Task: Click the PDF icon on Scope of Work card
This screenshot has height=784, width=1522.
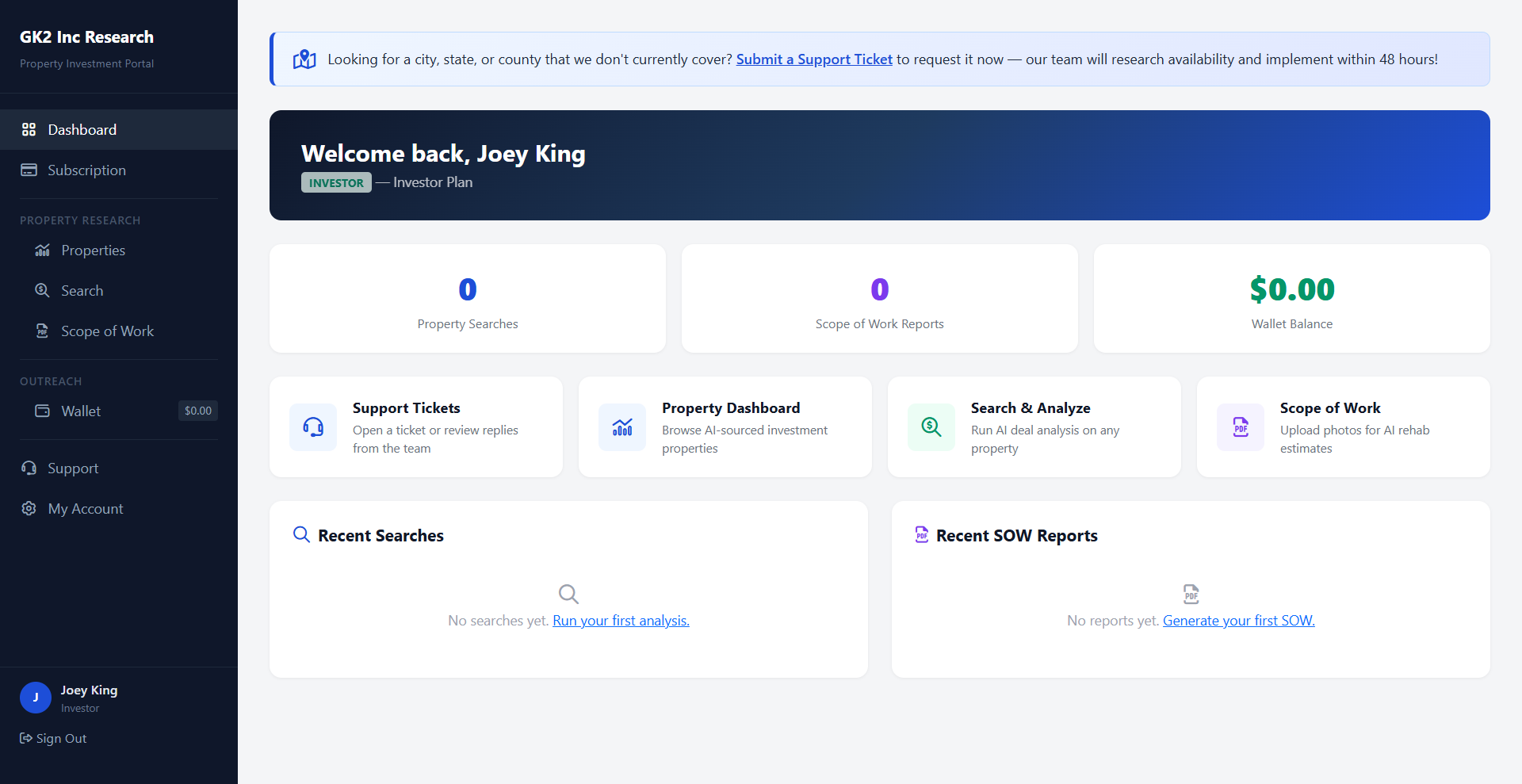Action: pos(1240,426)
